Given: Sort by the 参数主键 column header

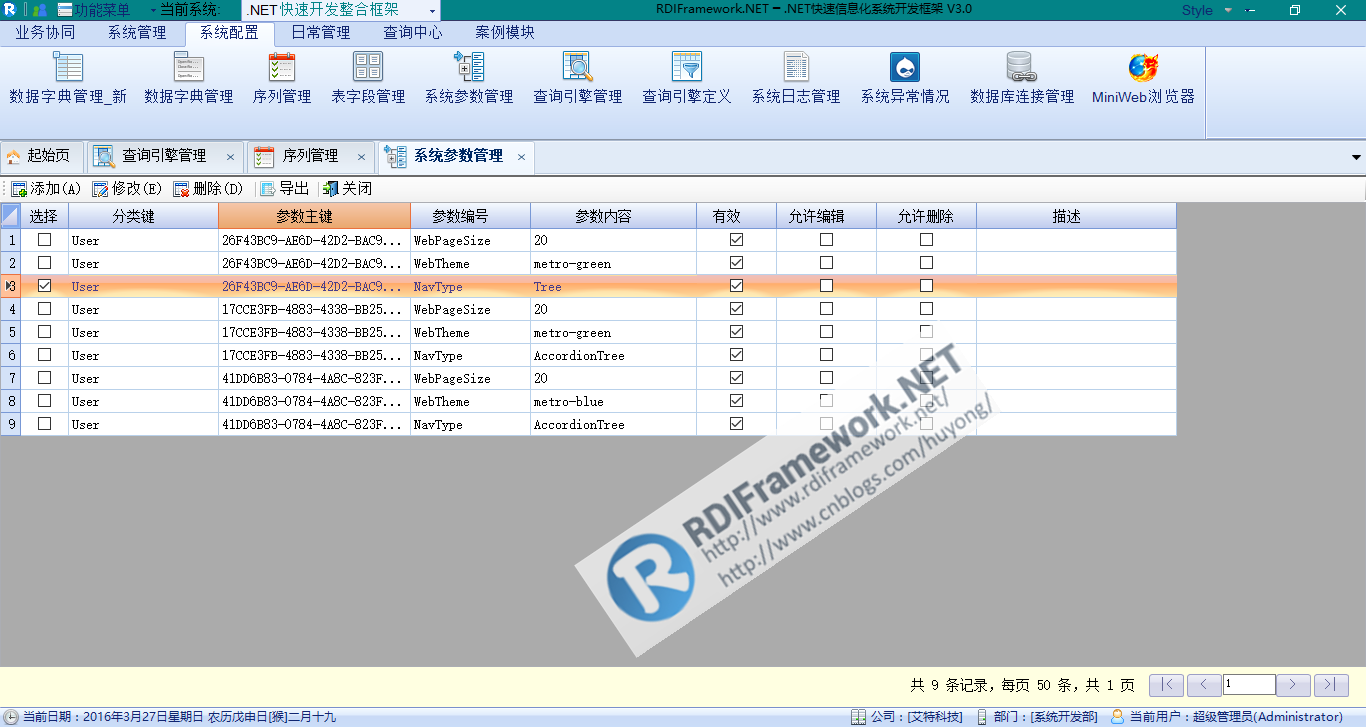Looking at the screenshot, I should 314,216.
